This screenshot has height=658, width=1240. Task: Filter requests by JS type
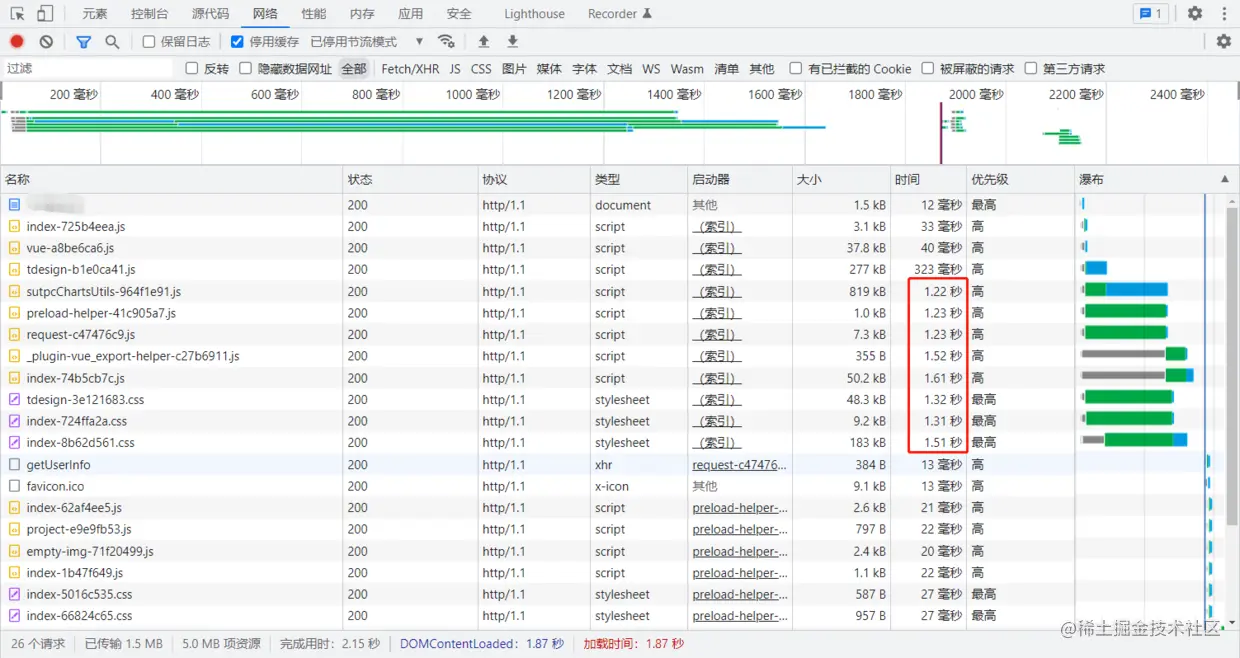(455, 69)
